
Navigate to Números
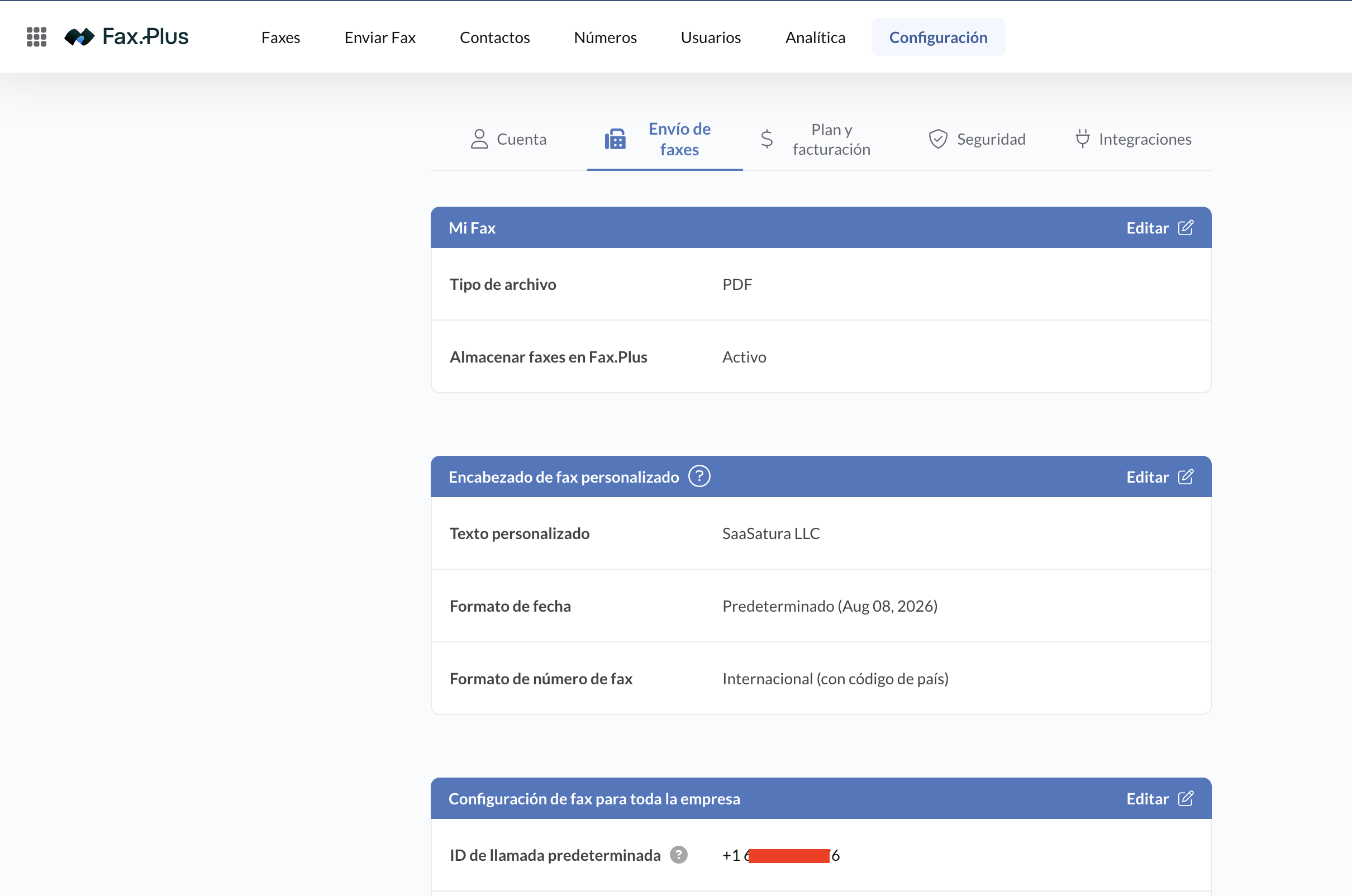click(x=605, y=37)
